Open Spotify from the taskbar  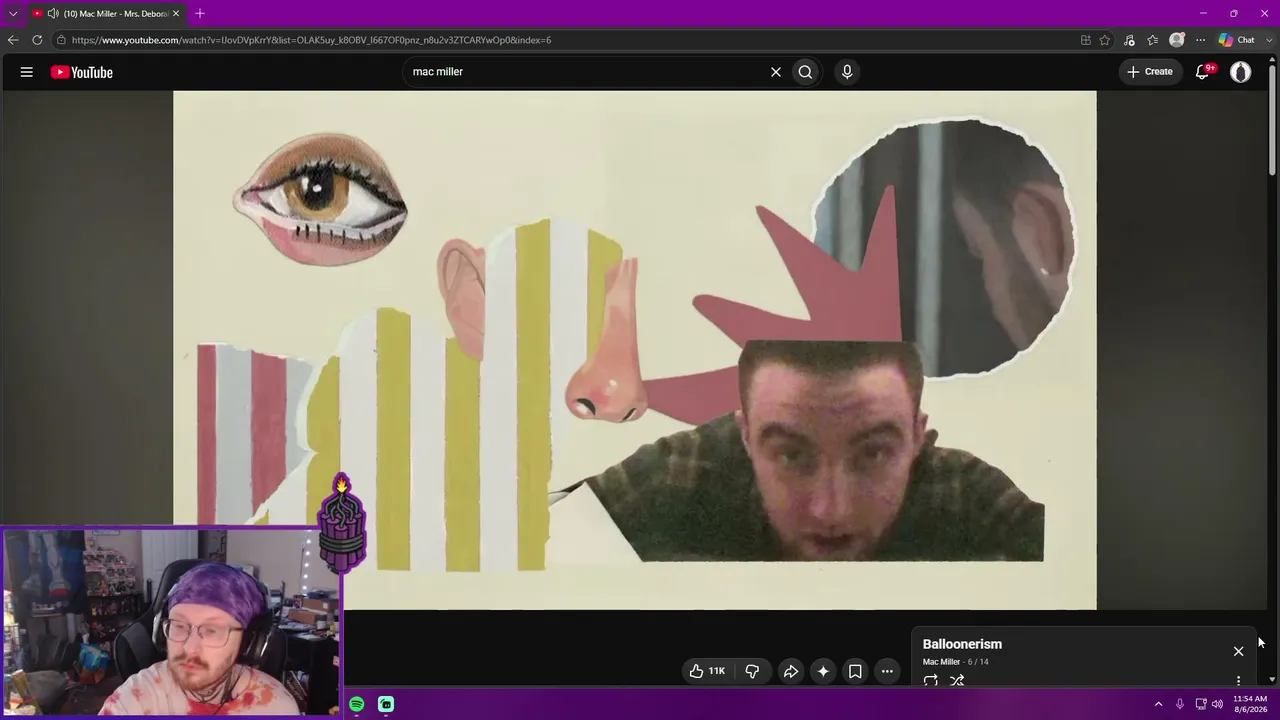point(357,704)
